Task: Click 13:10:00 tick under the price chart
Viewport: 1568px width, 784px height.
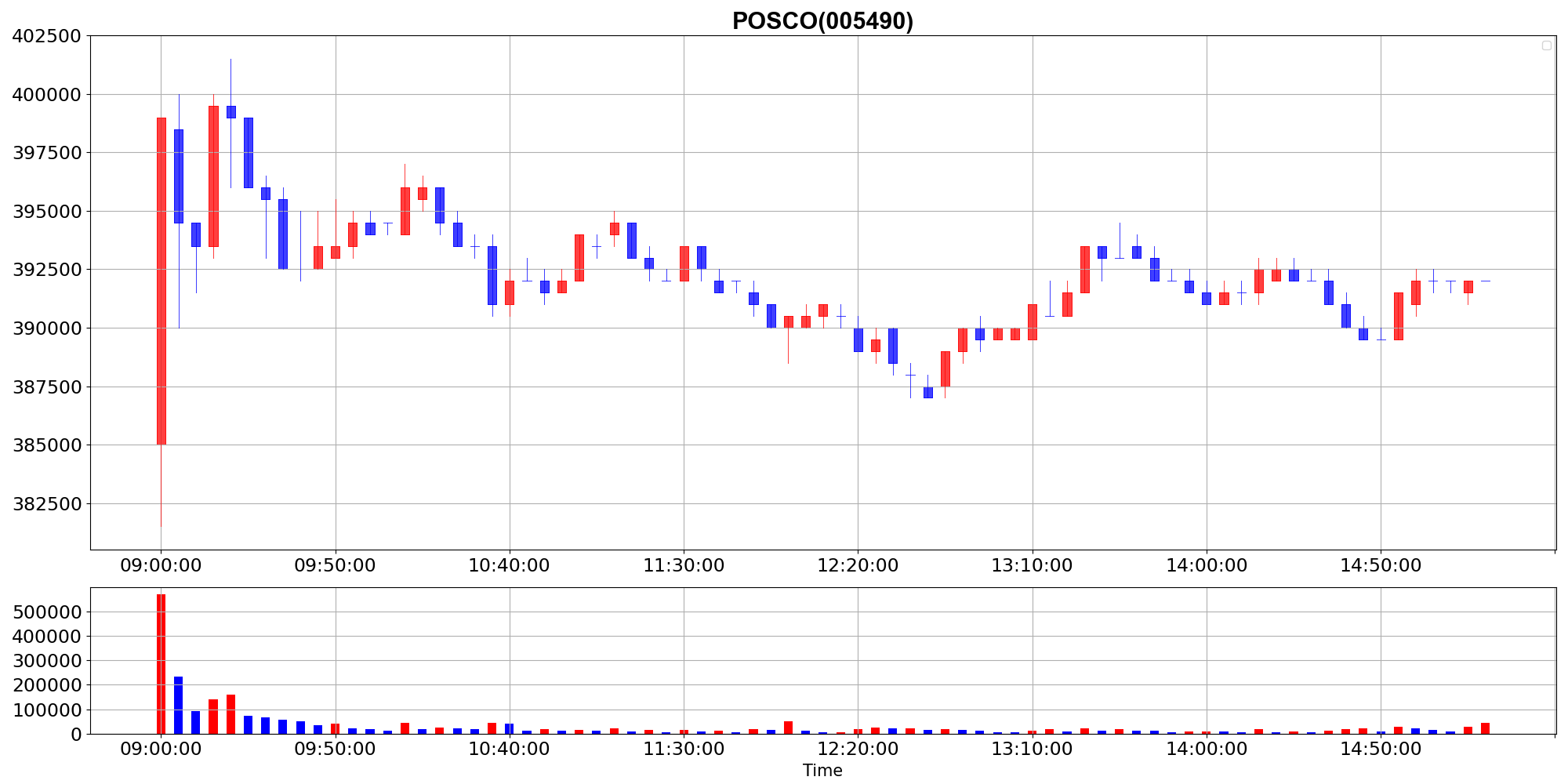Action: click(1032, 565)
